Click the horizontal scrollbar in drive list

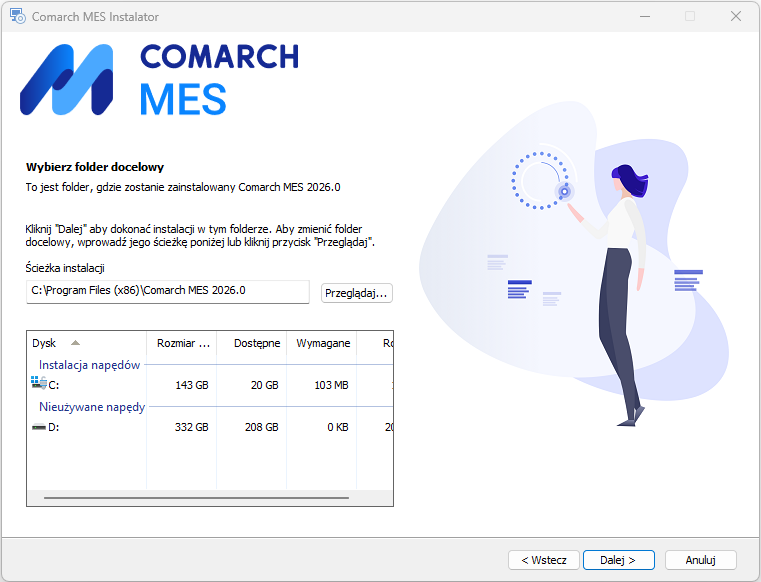pos(196,498)
